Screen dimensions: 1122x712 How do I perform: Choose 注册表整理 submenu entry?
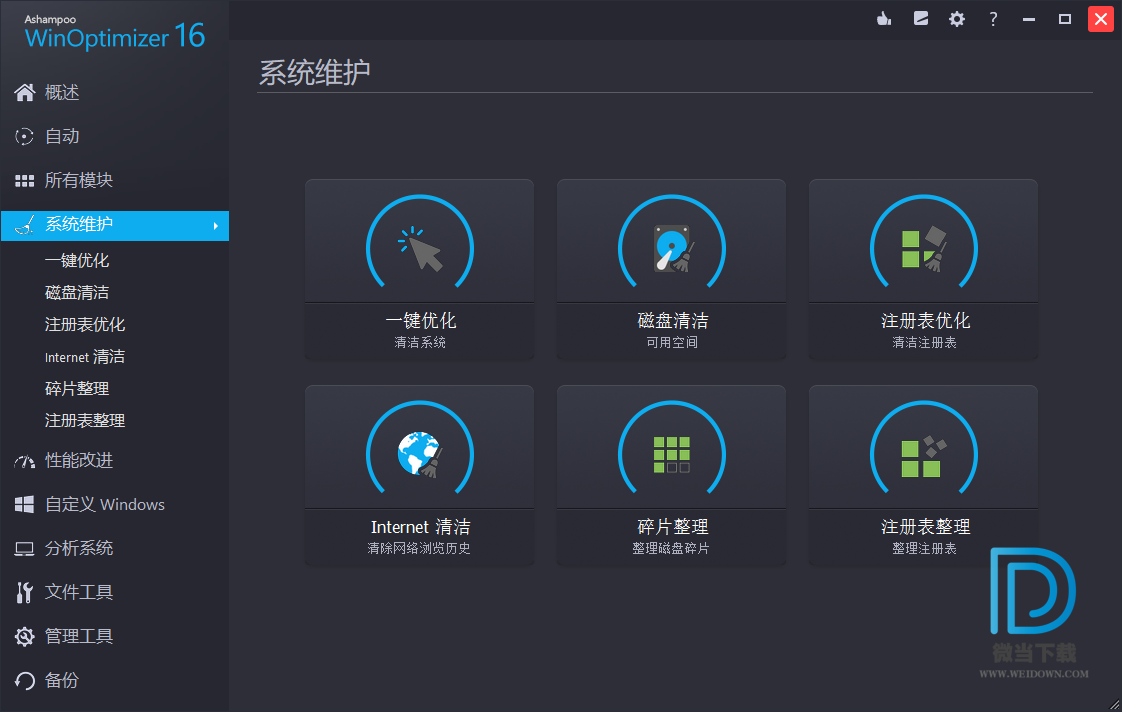[x=85, y=421]
